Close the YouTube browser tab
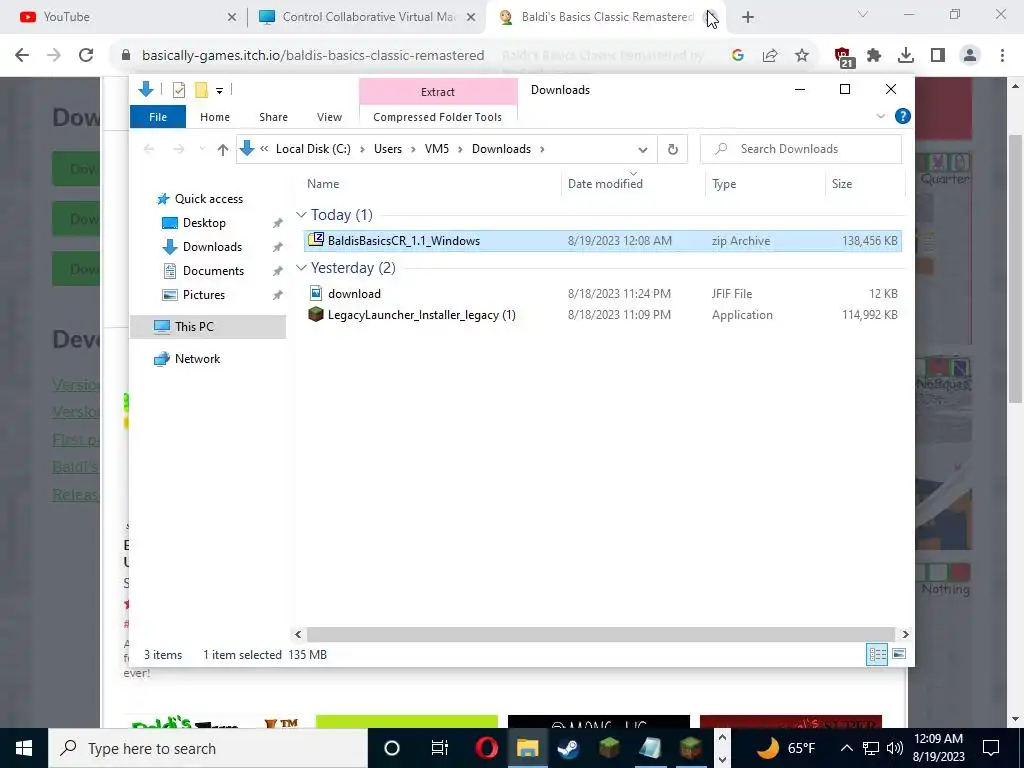Image resolution: width=1024 pixels, height=768 pixels. pyautogui.click(x=232, y=17)
